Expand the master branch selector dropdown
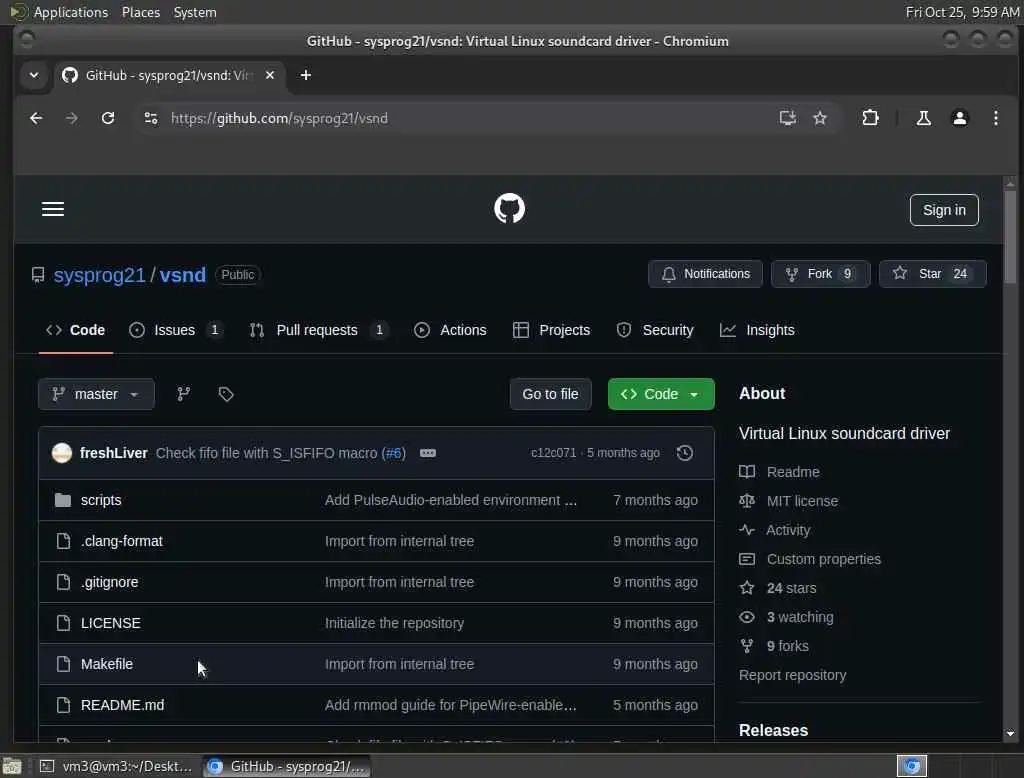 (x=97, y=394)
